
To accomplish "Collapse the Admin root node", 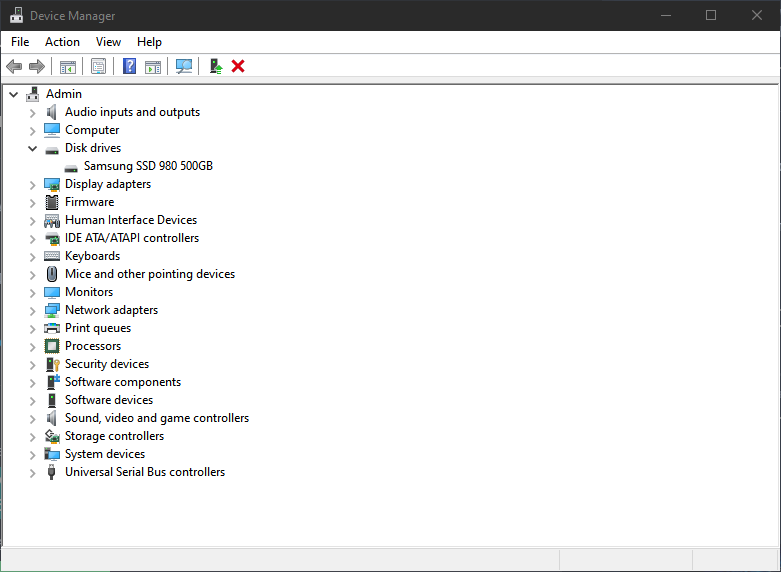I will point(13,94).
